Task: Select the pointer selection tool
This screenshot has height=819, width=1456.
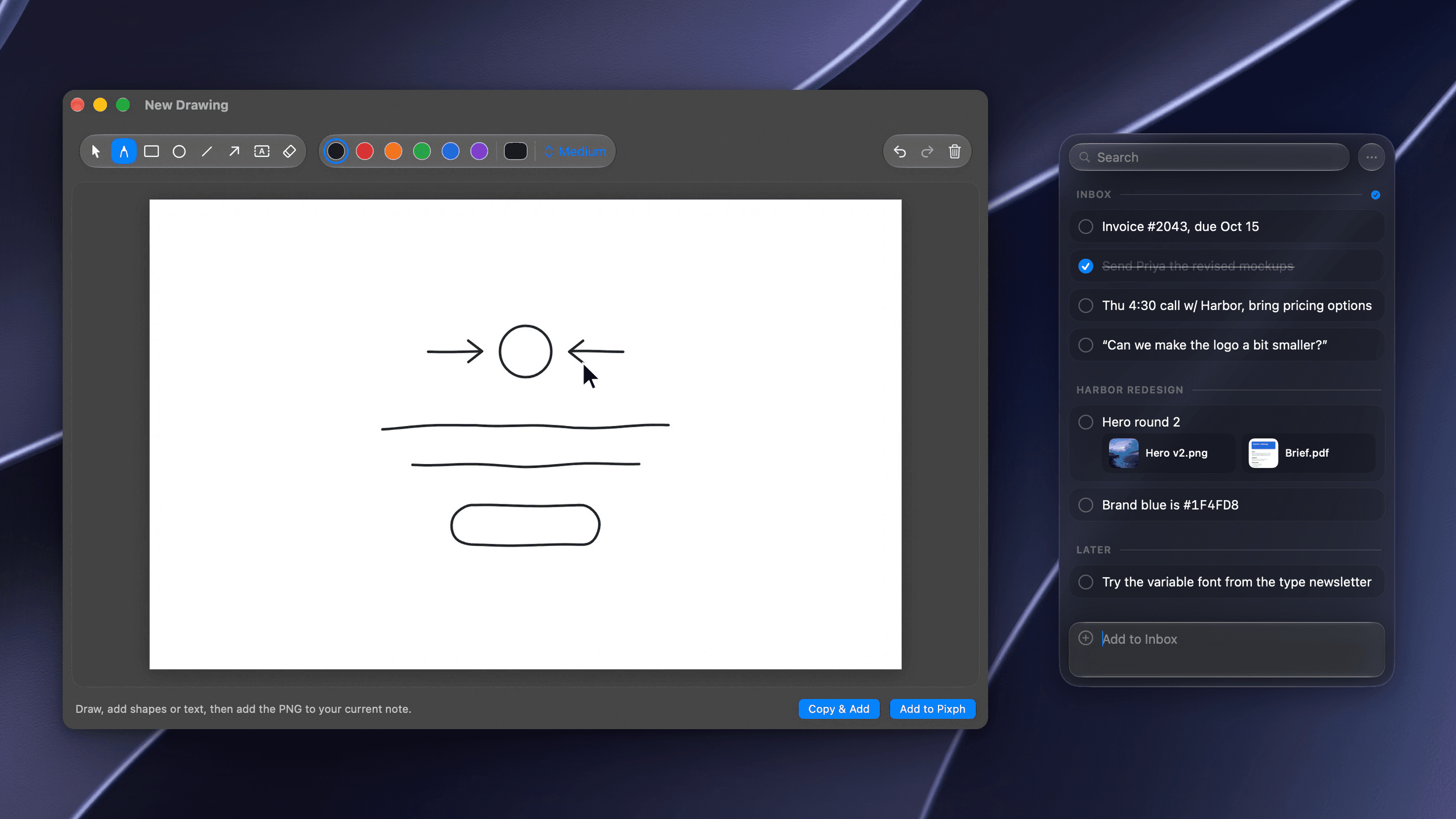Action: pos(96,151)
